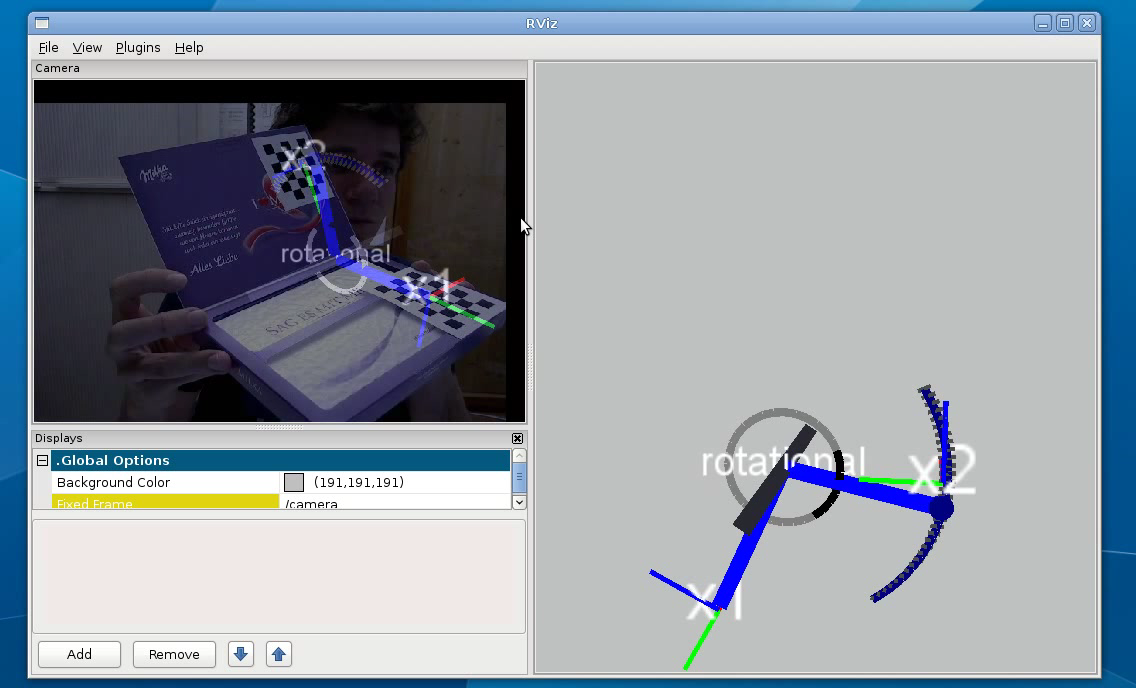Image resolution: width=1136 pixels, height=688 pixels.
Task: Click the Background Color value (191,191,191)
Action: click(x=358, y=482)
